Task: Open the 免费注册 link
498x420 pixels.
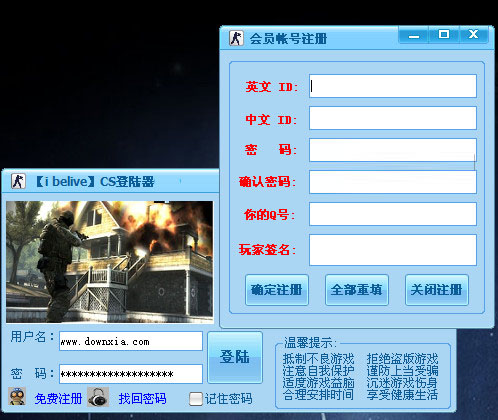Action: tap(58, 399)
